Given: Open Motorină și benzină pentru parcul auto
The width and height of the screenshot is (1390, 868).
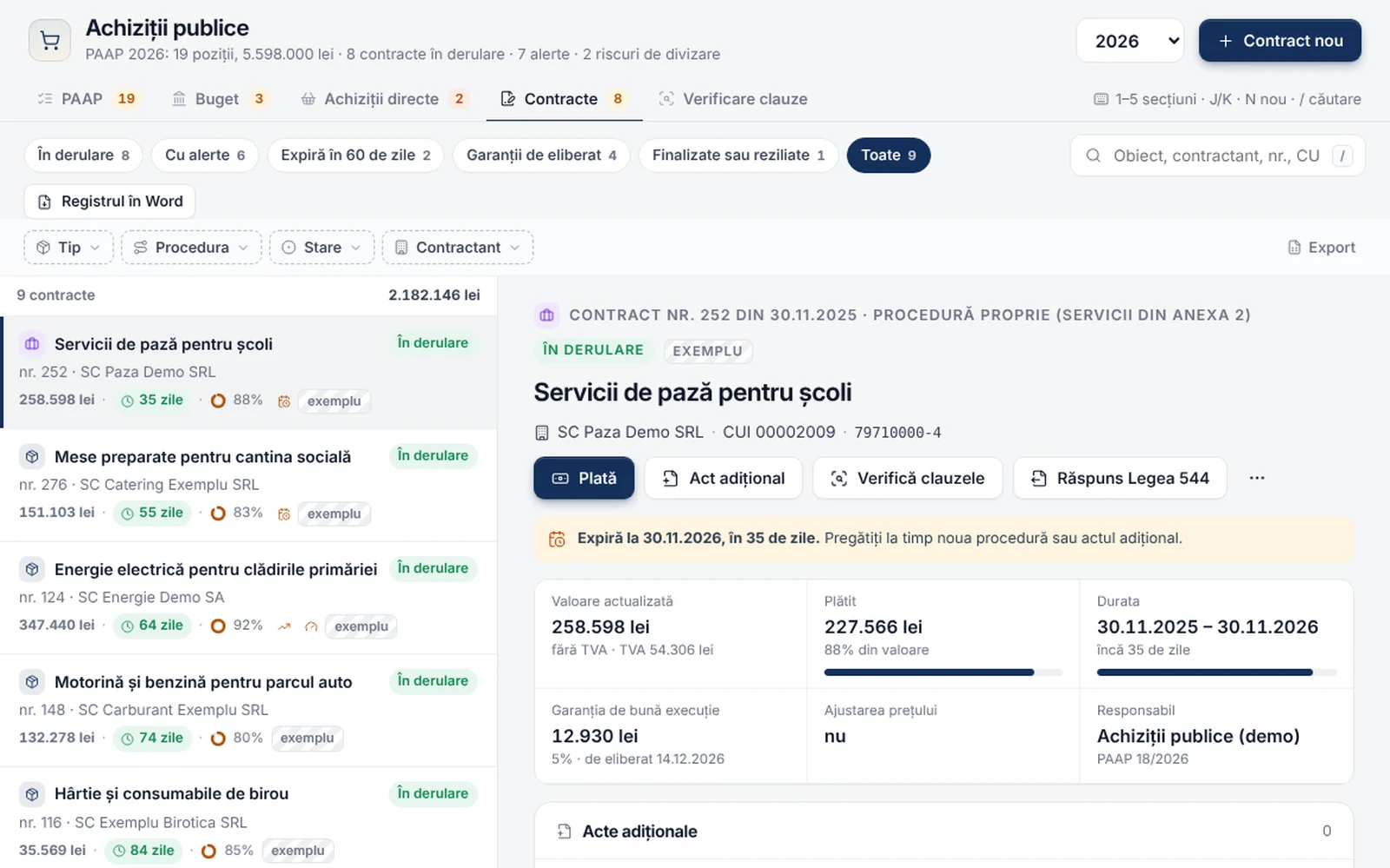Looking at the screenshot, I should coord(249,710).
